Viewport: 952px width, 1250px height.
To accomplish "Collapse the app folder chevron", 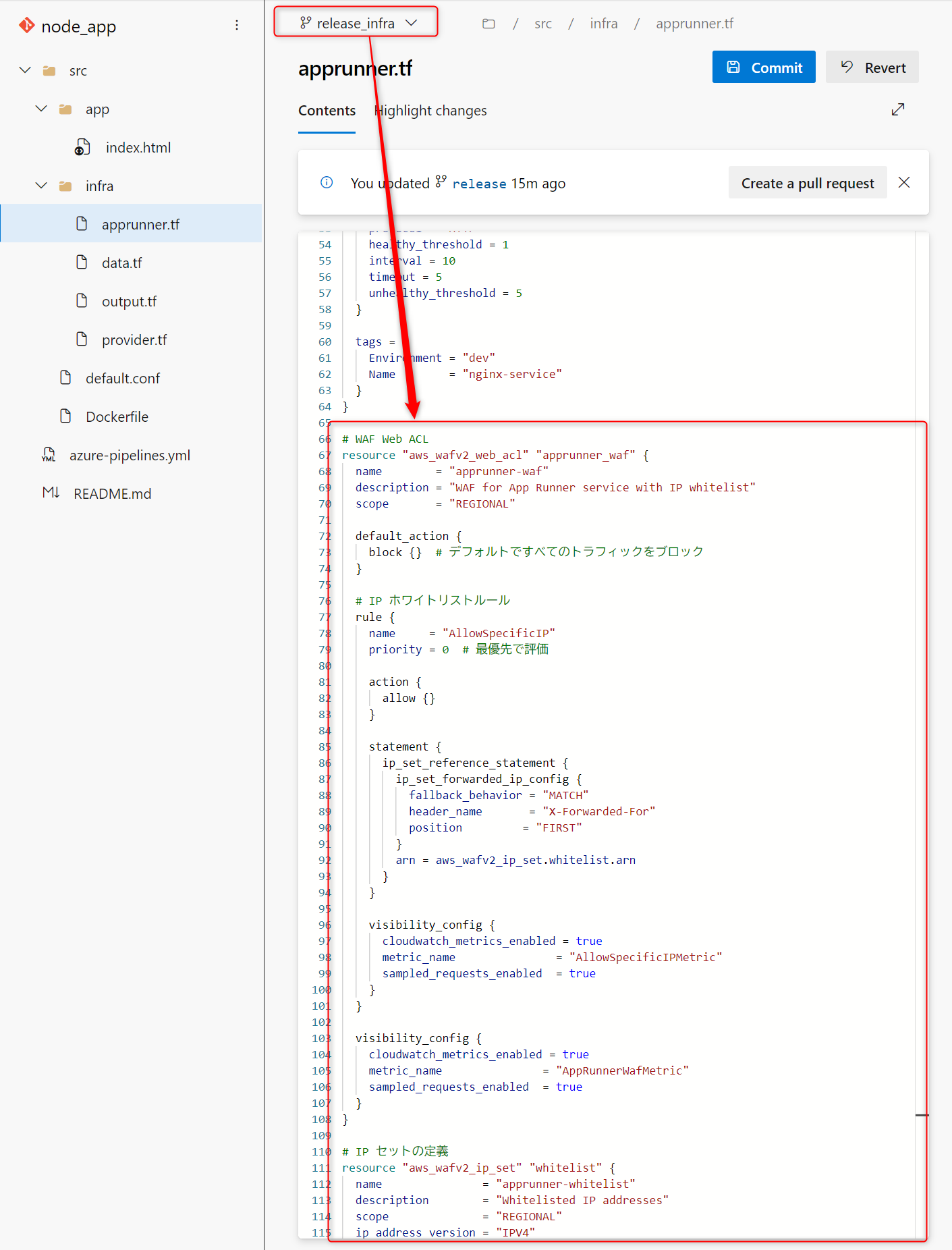I will pyautogui.click(x=42, y=109).
